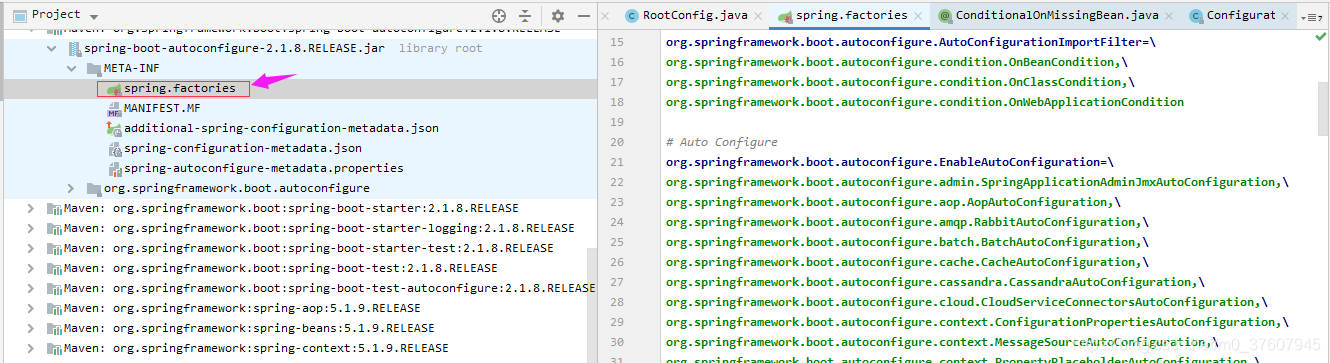This screenshot has width=1330, height=363.
Task: Expand Maven spring-boot-test-autoconfigure library
Action: (x=31, y=288)
